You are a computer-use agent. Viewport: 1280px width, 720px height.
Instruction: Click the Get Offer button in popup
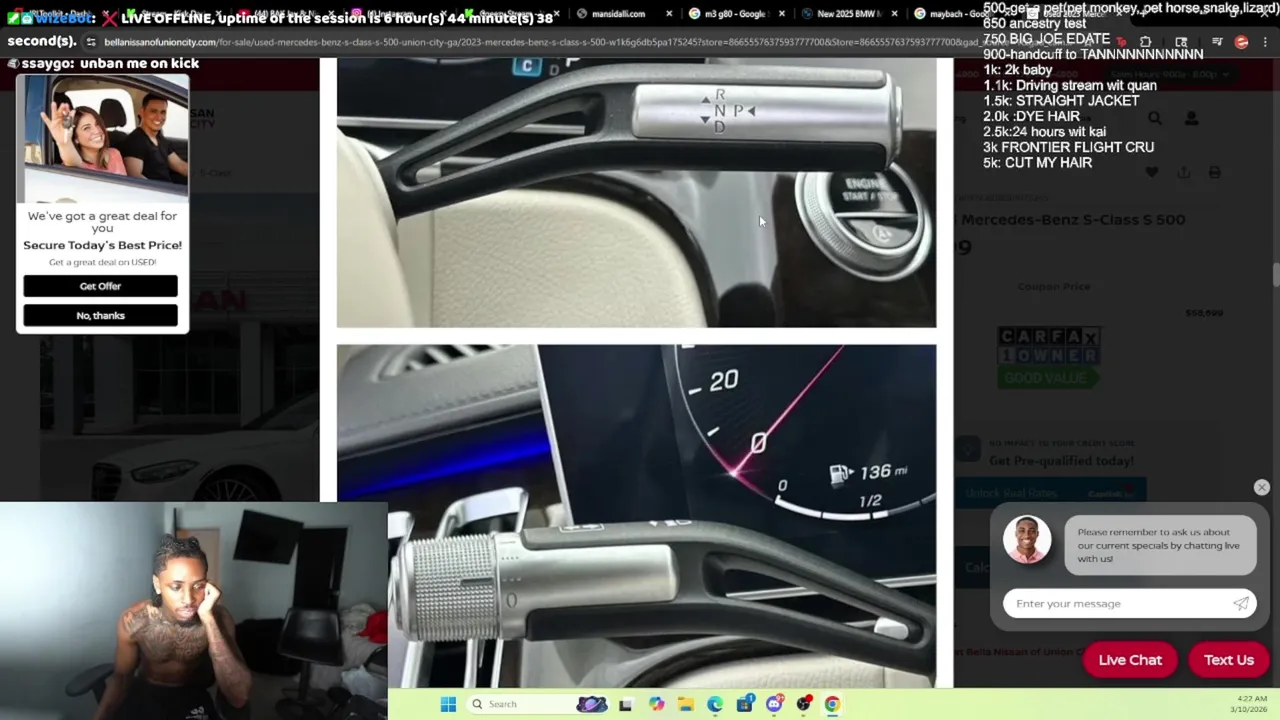[100, 286]
